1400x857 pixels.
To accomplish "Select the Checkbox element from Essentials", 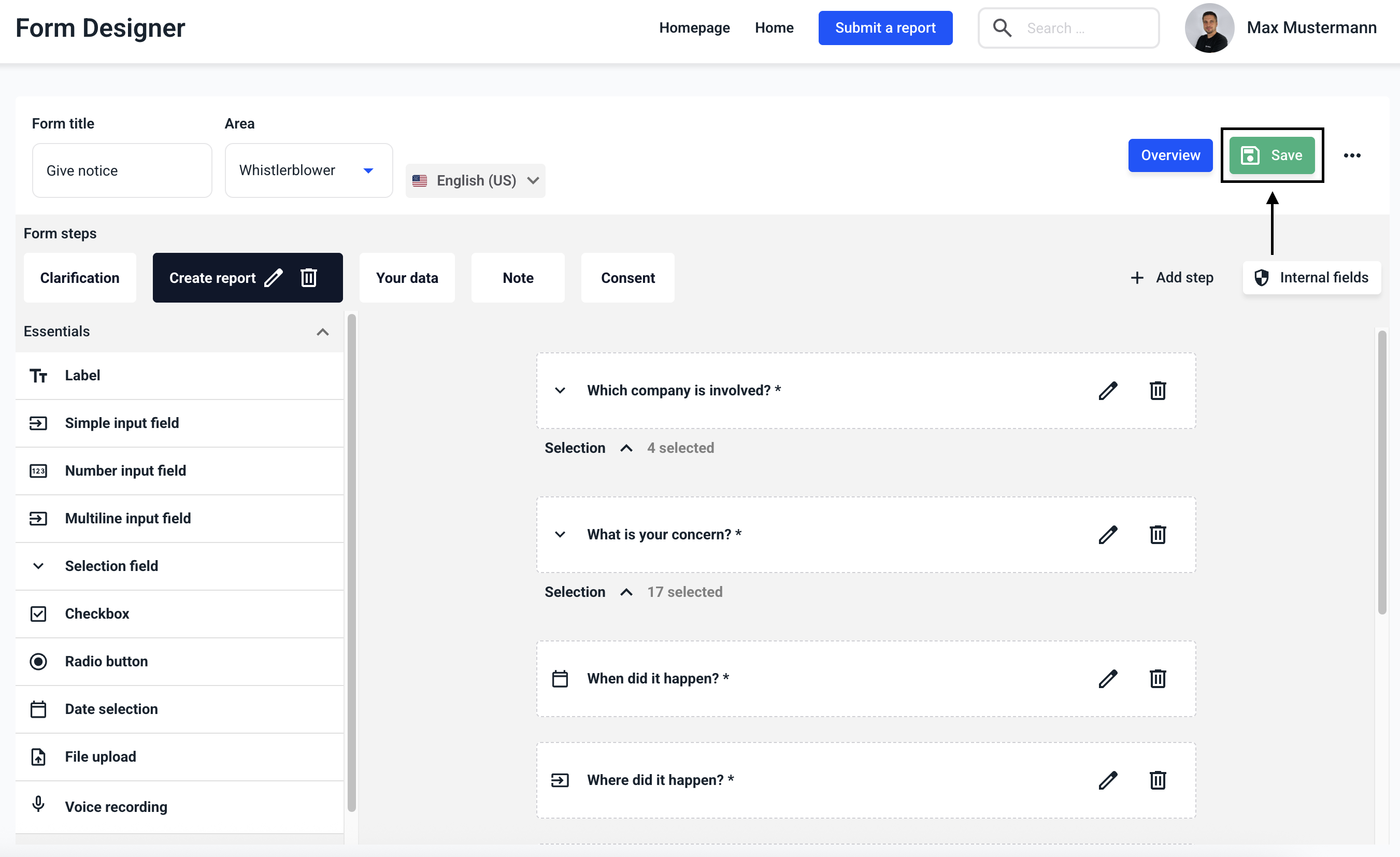I will pos(97,614).
